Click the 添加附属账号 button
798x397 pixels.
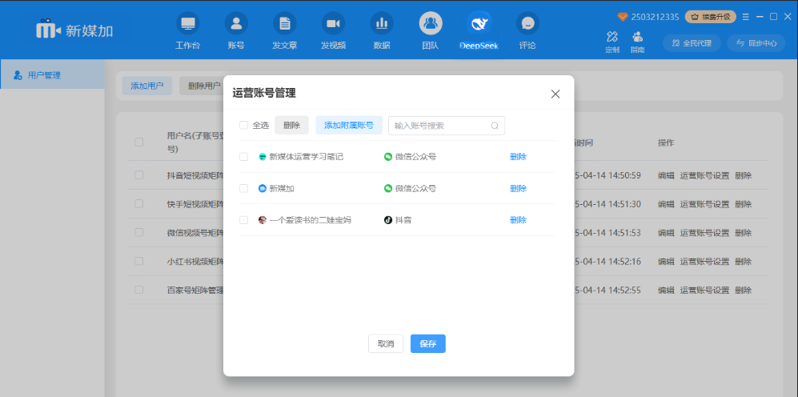pos(349,125)
